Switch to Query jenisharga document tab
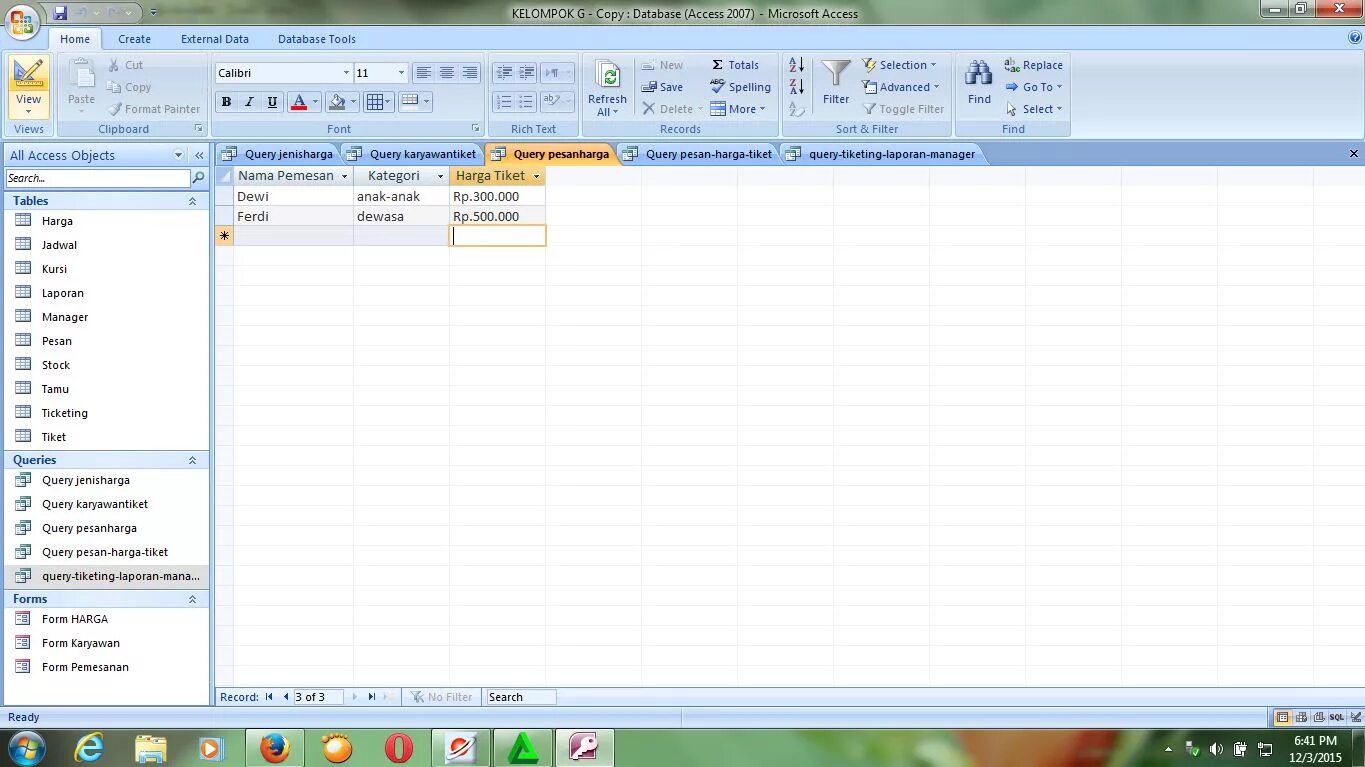 [278, 154]
